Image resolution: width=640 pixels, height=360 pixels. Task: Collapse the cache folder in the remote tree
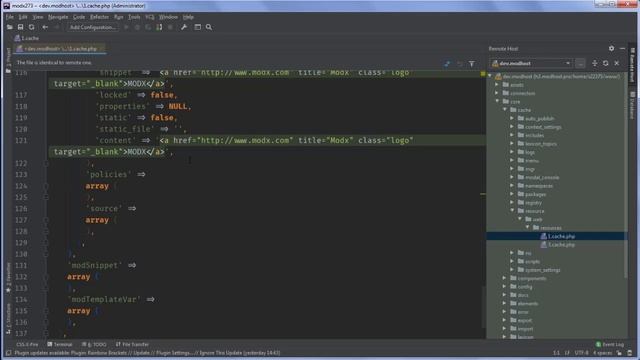(x=504, y=110)
